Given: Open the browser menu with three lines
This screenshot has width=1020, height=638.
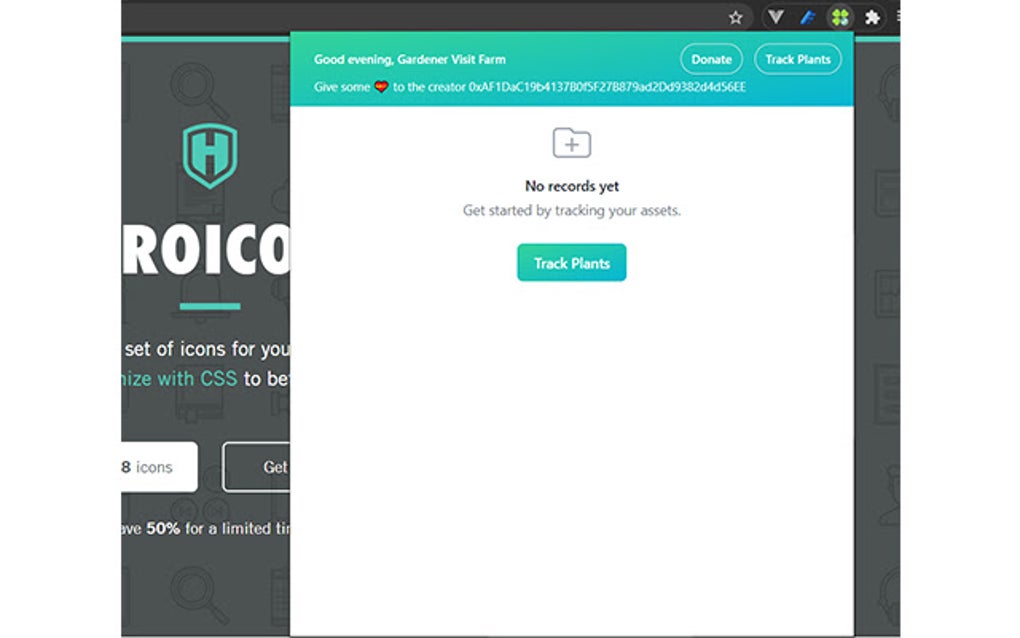Looking at the screenshot, I should [x=901, y=17].
